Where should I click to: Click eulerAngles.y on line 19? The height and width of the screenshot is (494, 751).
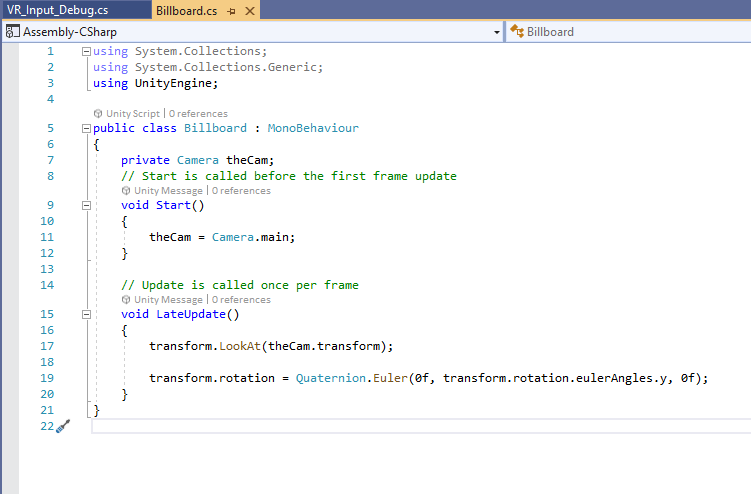621,379
